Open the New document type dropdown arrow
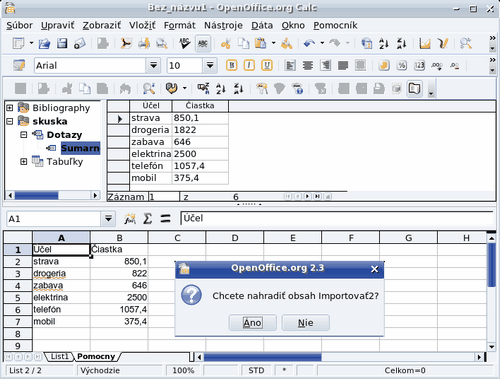This screenshot has width=500, height=379. coord(31,43)
